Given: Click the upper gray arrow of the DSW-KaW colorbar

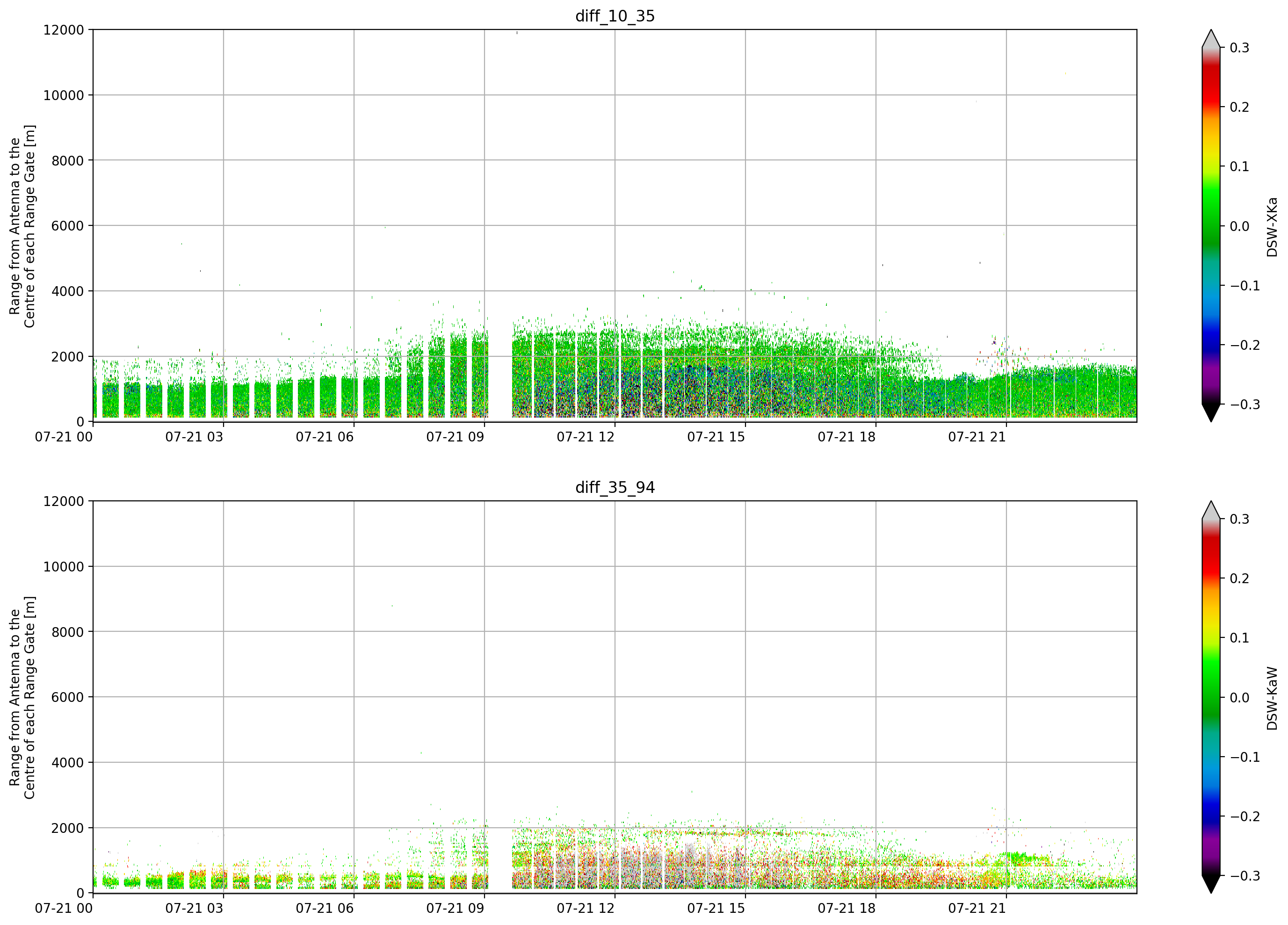Looking at the screenshot, I should [1211, 510].
